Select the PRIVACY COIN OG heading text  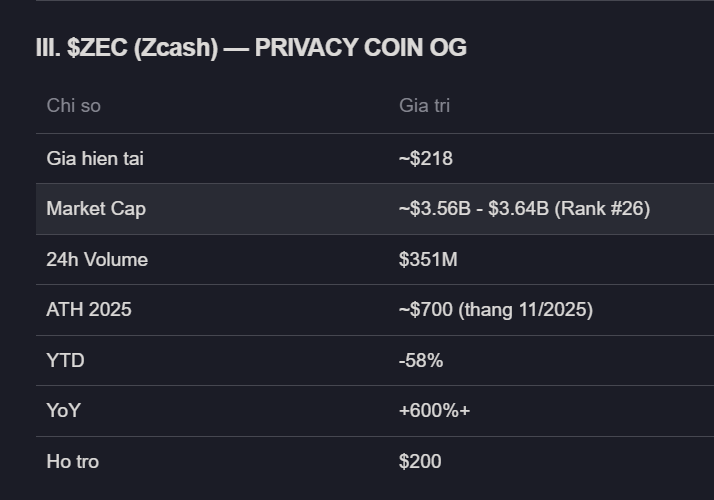point(360,48)
